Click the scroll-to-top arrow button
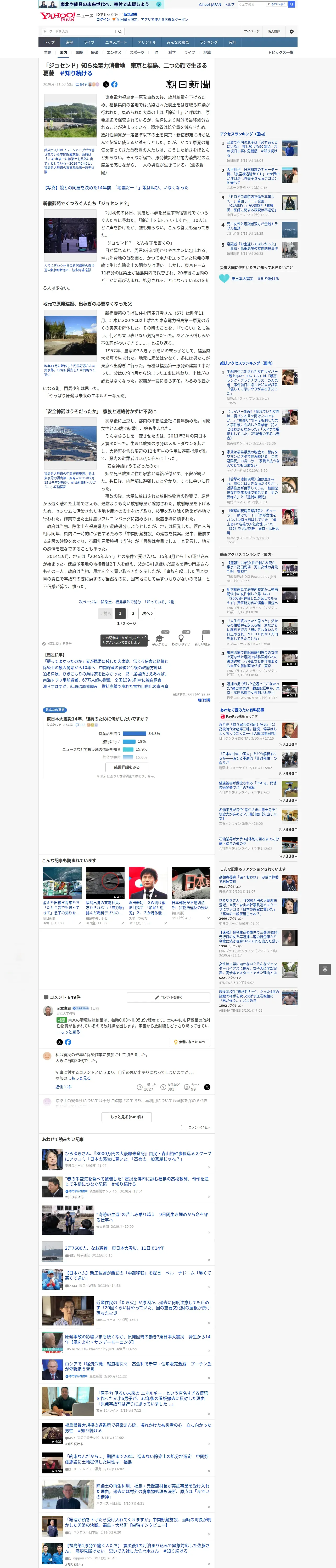This screenshot has width=336, height=1568. 325,969
